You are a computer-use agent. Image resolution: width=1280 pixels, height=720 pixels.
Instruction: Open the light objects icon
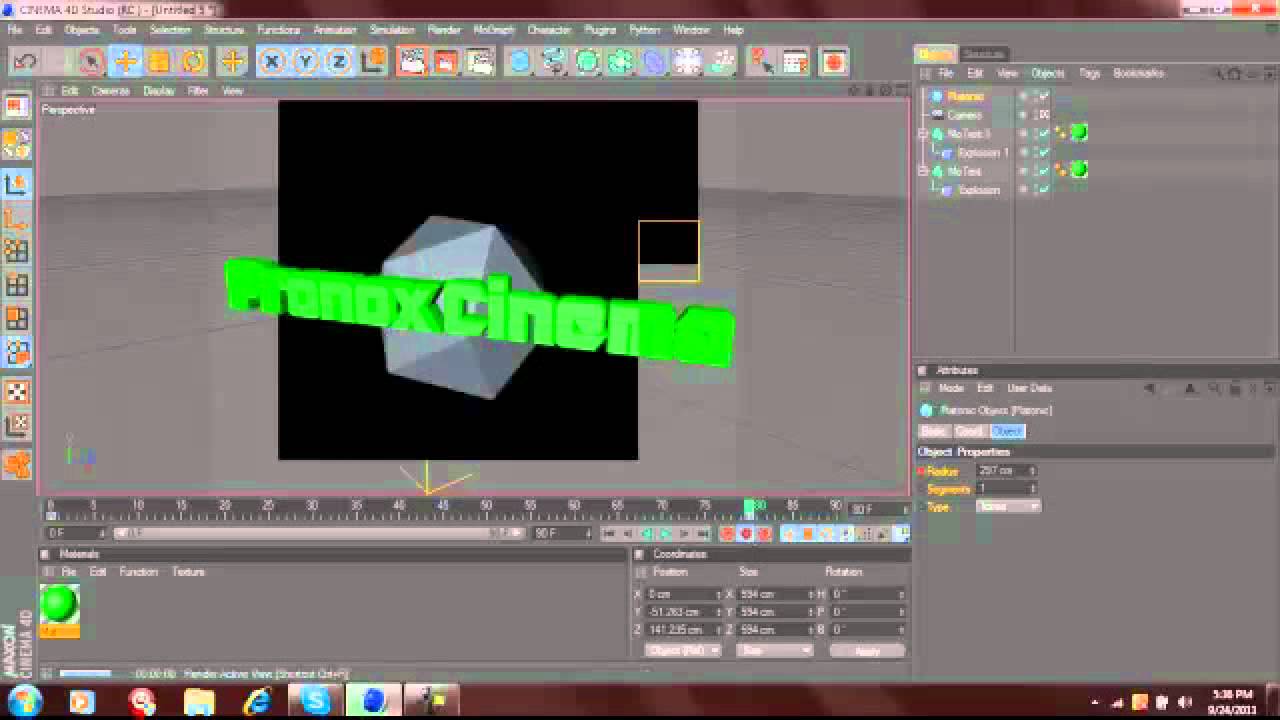[722, 62]
